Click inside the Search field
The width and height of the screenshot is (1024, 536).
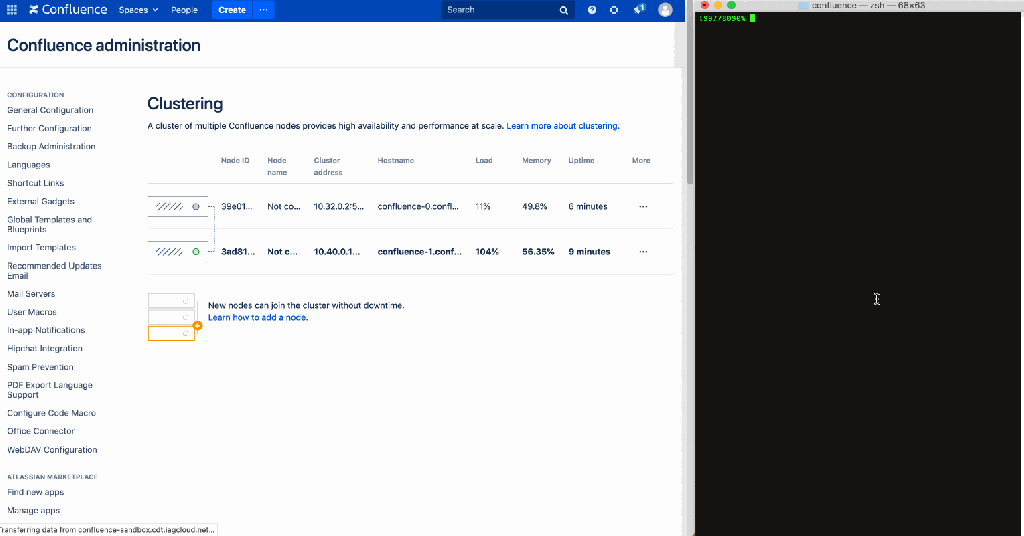[x=500, y=10]
